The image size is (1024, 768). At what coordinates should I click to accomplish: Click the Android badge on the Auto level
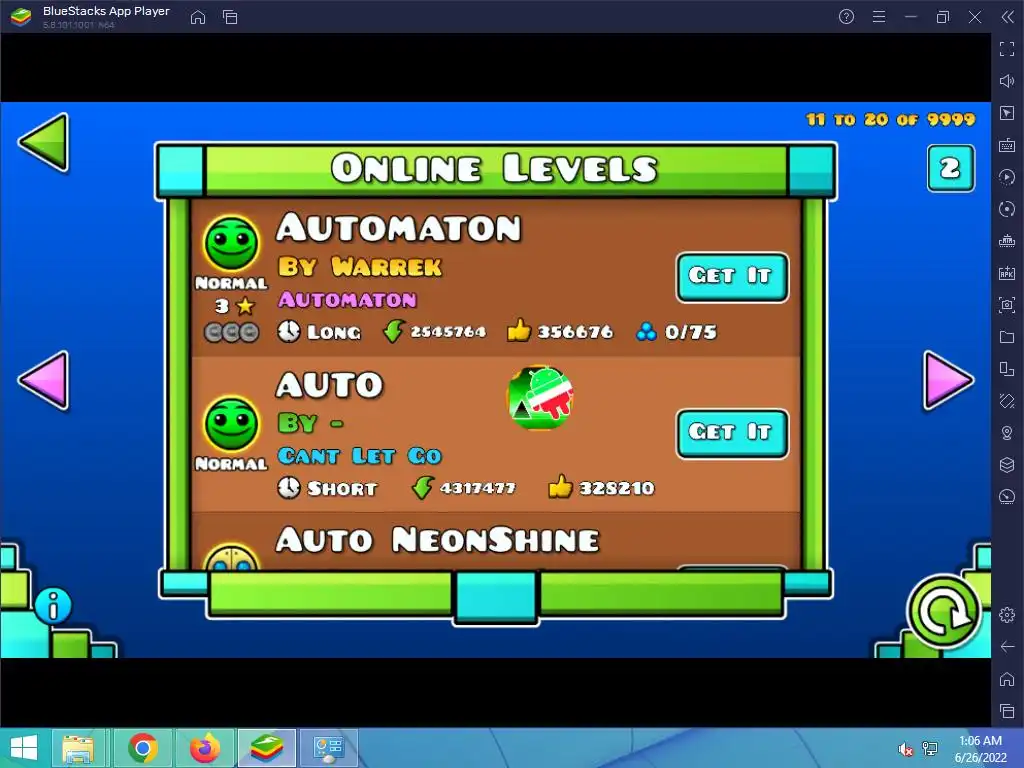pyautogui.click(x=541, y=398)
